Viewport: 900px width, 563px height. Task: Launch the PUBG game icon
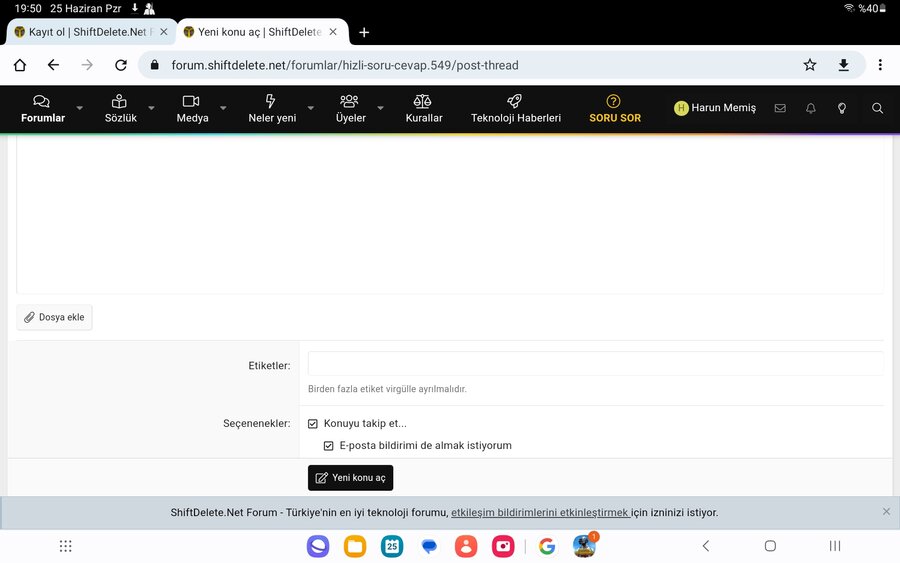584,546
